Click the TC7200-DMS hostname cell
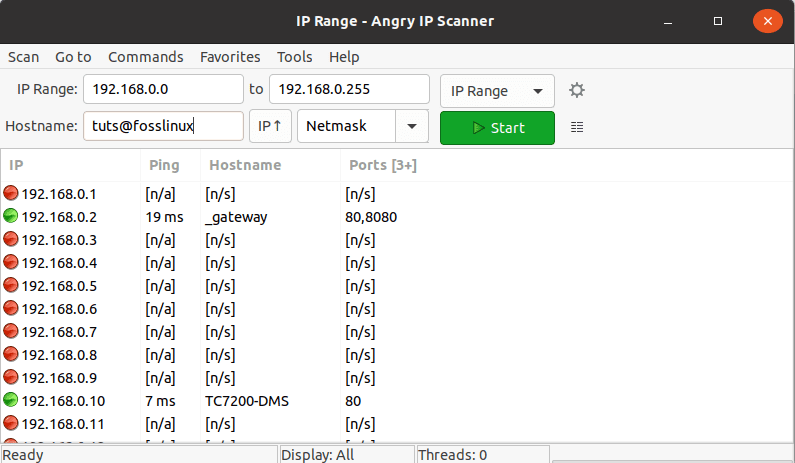The width and height of the screenshot is (795, 463). (x=247, y=401)
